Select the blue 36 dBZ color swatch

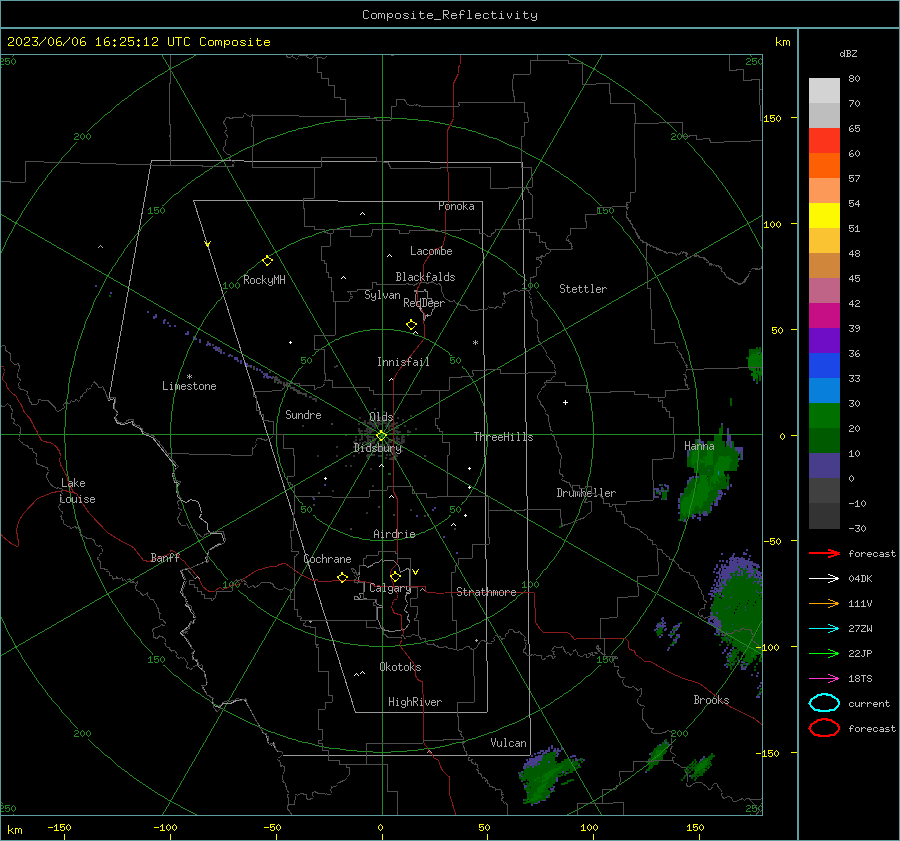tap(824, 365)
